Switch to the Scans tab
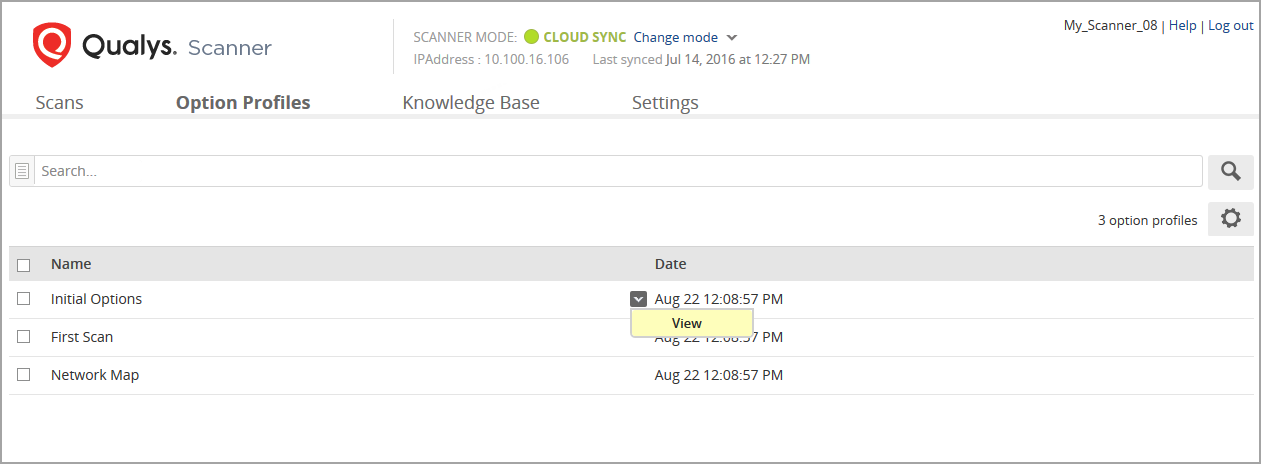The width and height of the screenshot is (1261, 464). [x=59, y=103]
